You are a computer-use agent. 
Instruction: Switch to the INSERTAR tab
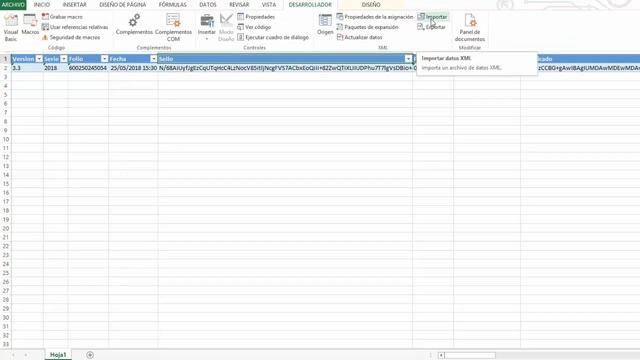click(75, 4)
